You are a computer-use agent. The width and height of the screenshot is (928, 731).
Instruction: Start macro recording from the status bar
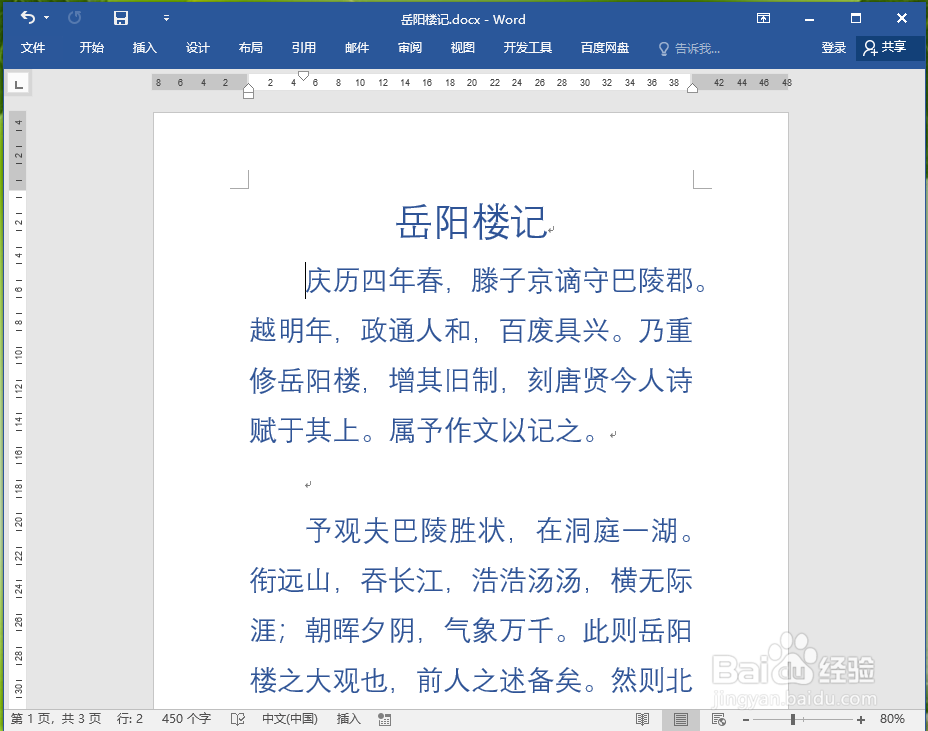point(384,718)
